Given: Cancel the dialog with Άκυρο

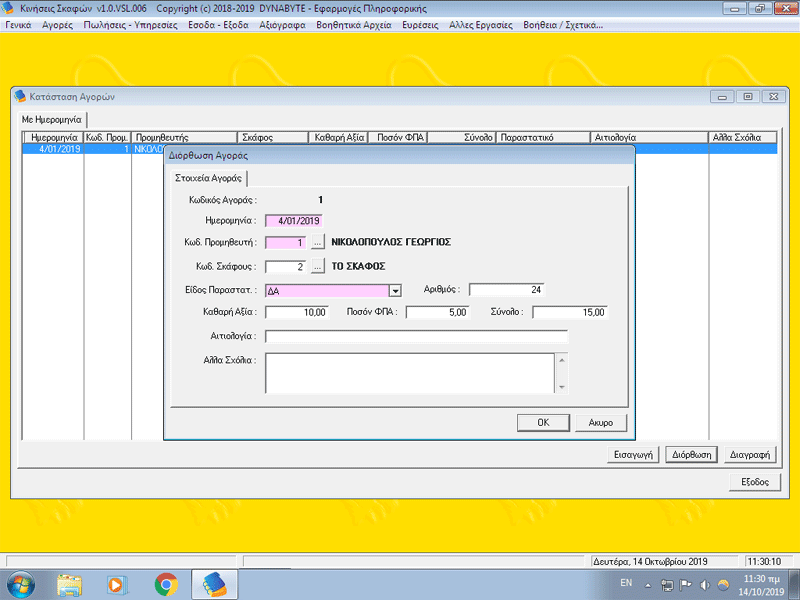Looking at the screenshot, I should point(601,422).
